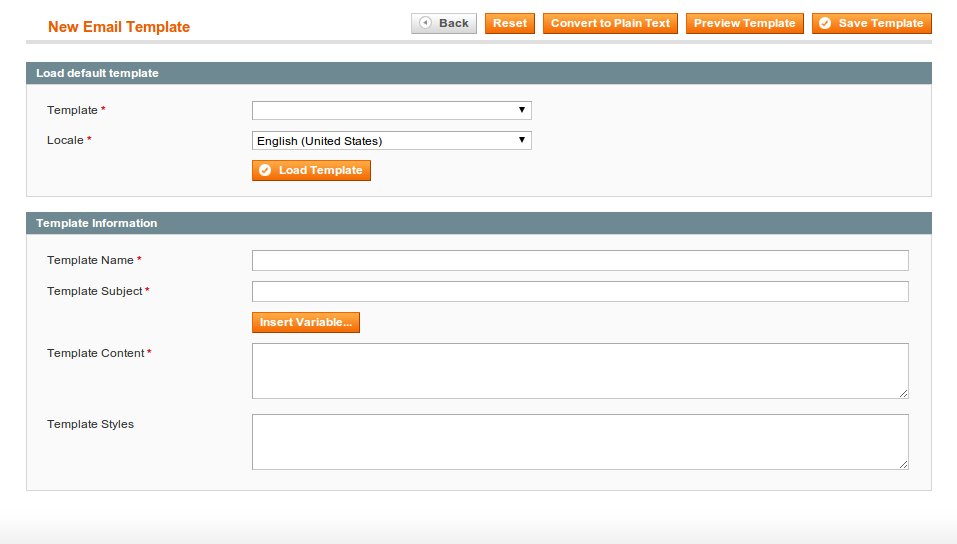
Task: Click the Template Content label
Action: pos(96,353)
